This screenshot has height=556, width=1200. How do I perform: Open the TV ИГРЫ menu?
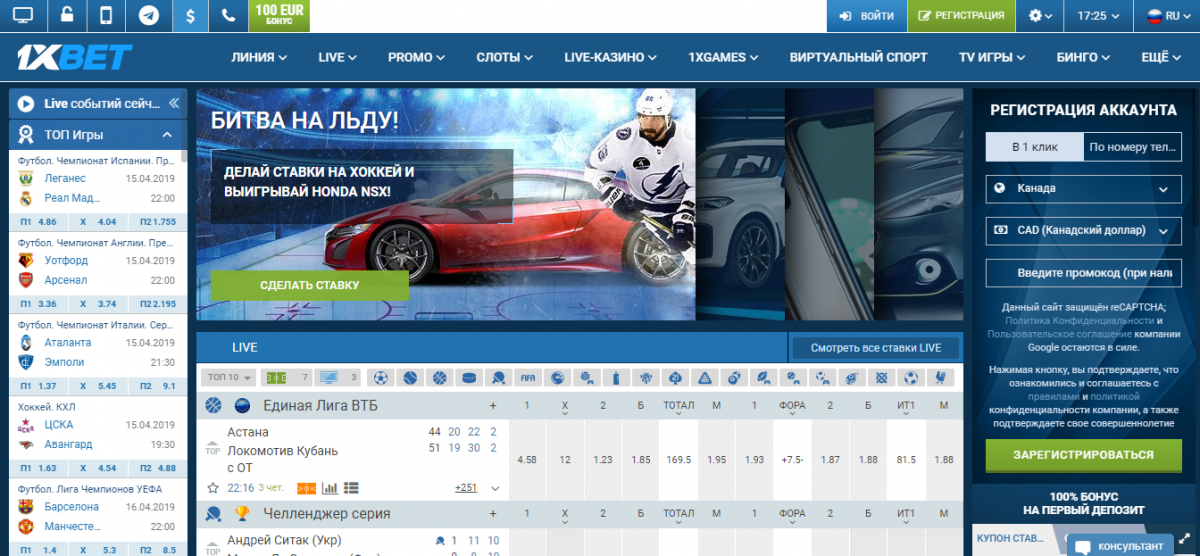click(994, 57)
